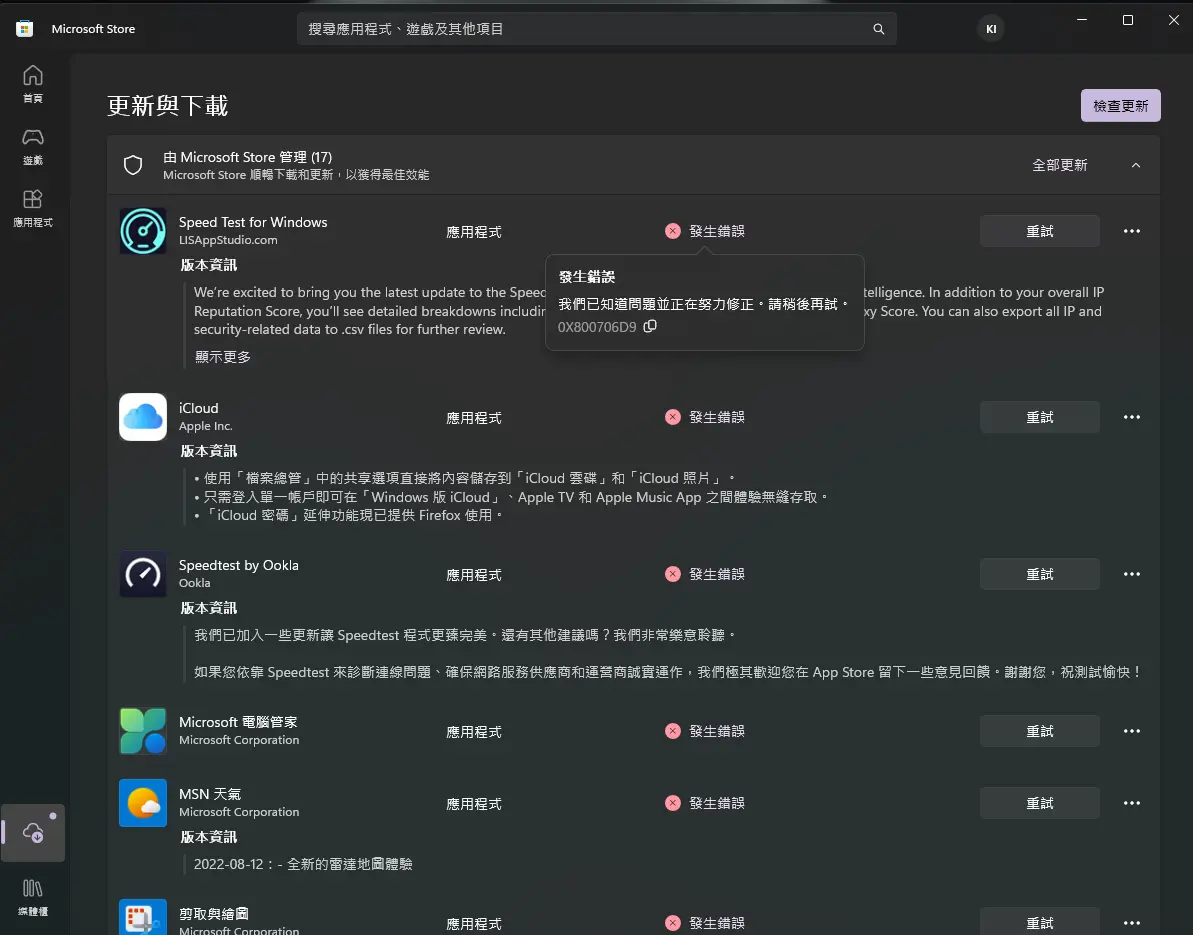The height and width of the screenshot is (935, 1193).
Task: Click 應用程式 type label in Speedtest by Ookla row
Action: (x=473, y=575)
